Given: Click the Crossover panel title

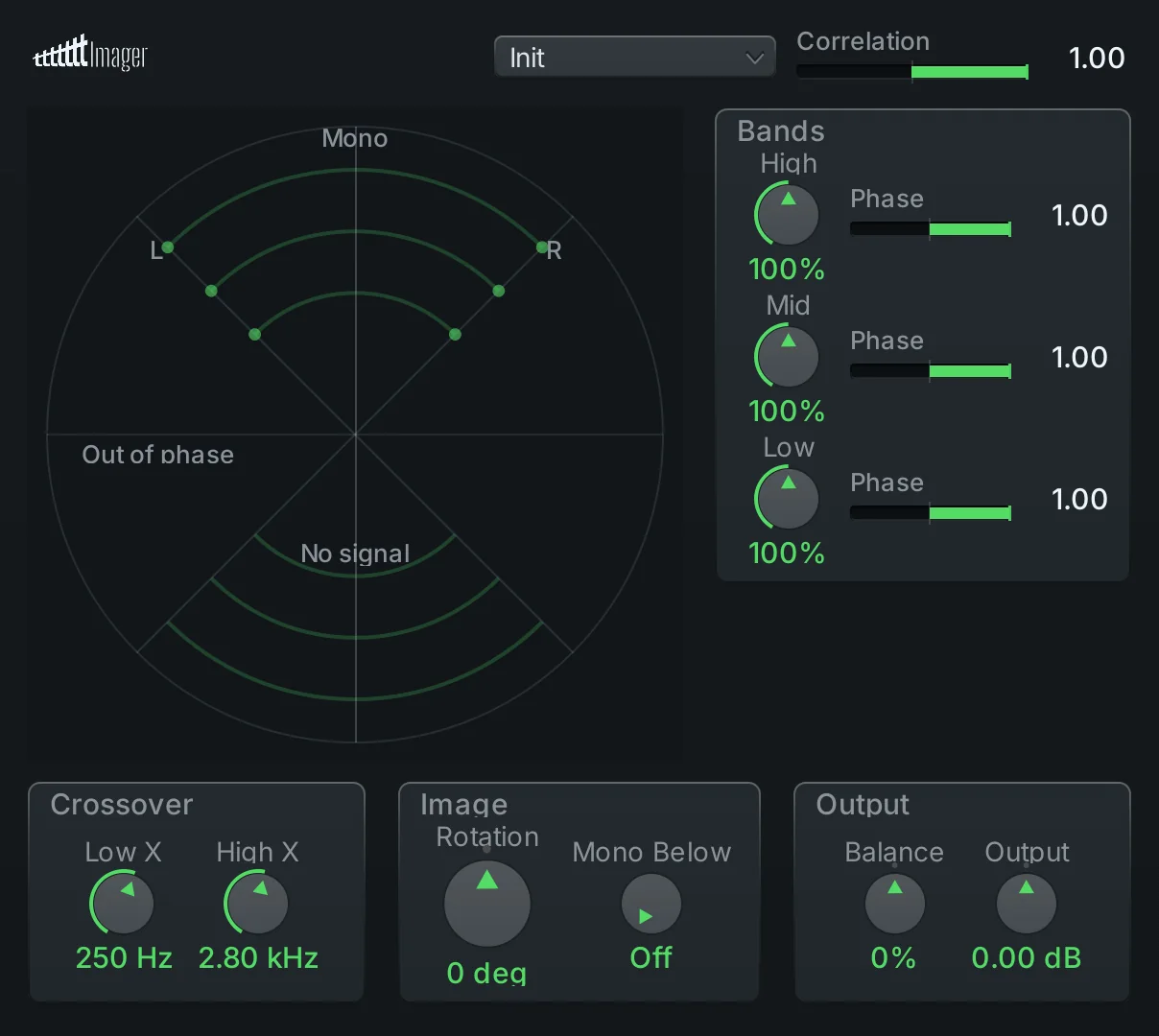Looking at the screenshot, I should (x=122, y=804).
